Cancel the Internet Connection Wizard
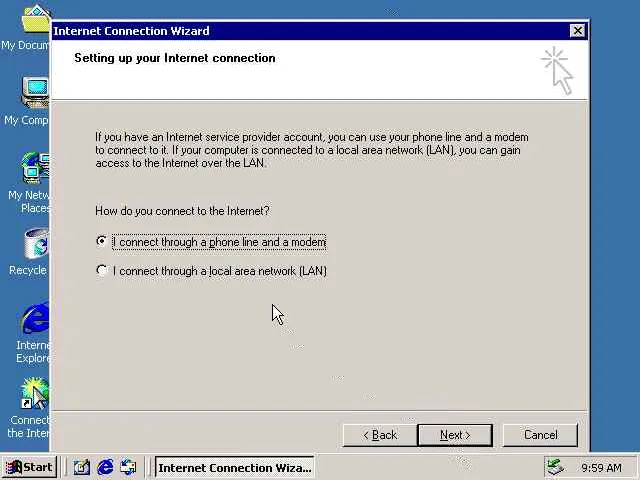 click(540, 435)
